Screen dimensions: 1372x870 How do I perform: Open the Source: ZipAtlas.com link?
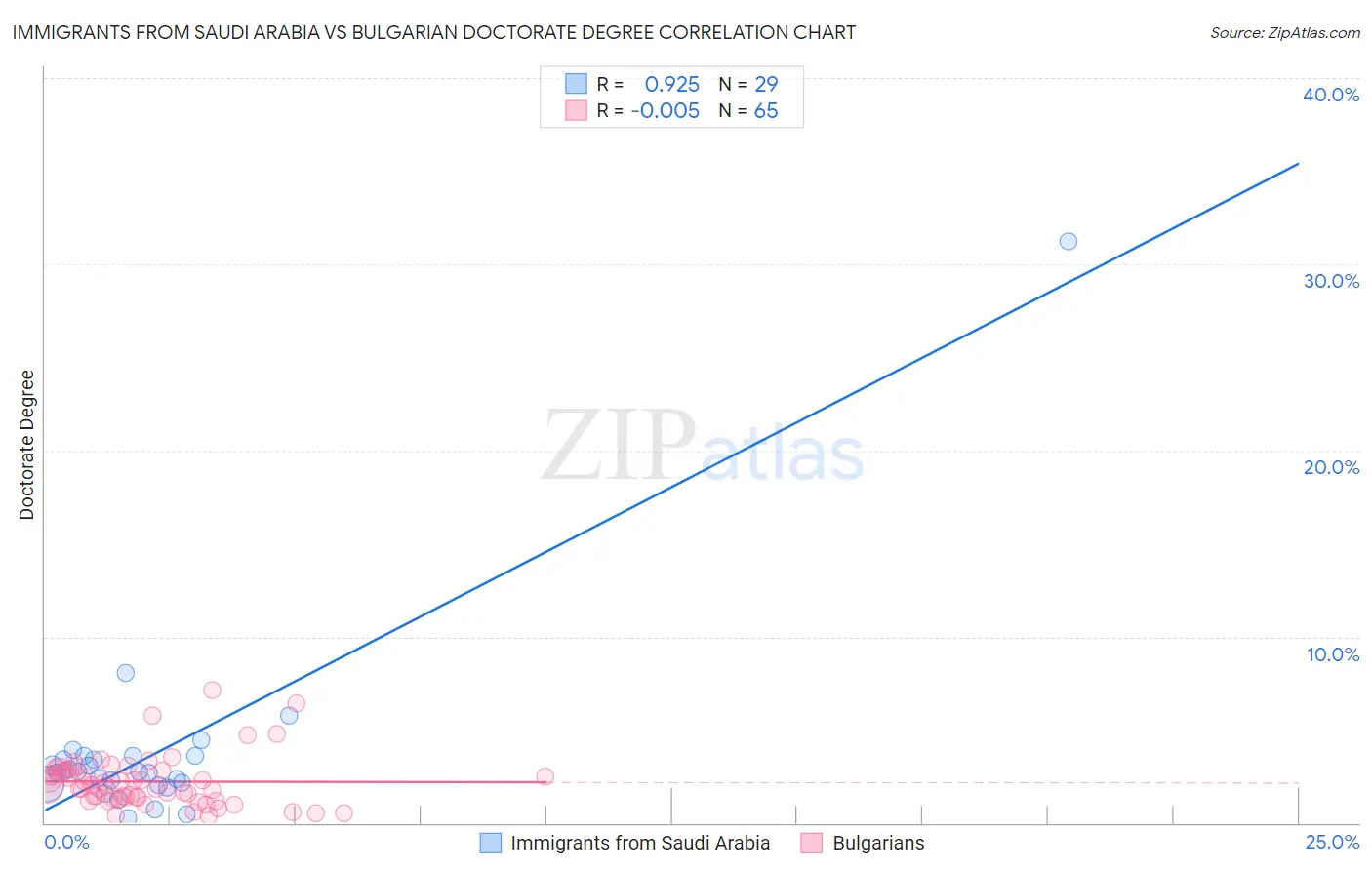[1285, 32]
